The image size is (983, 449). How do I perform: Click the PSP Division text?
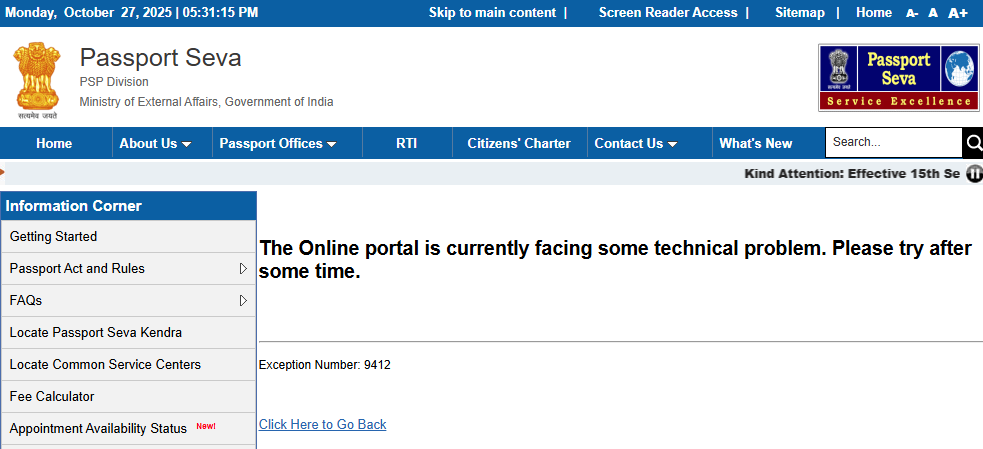pos(114,82)
